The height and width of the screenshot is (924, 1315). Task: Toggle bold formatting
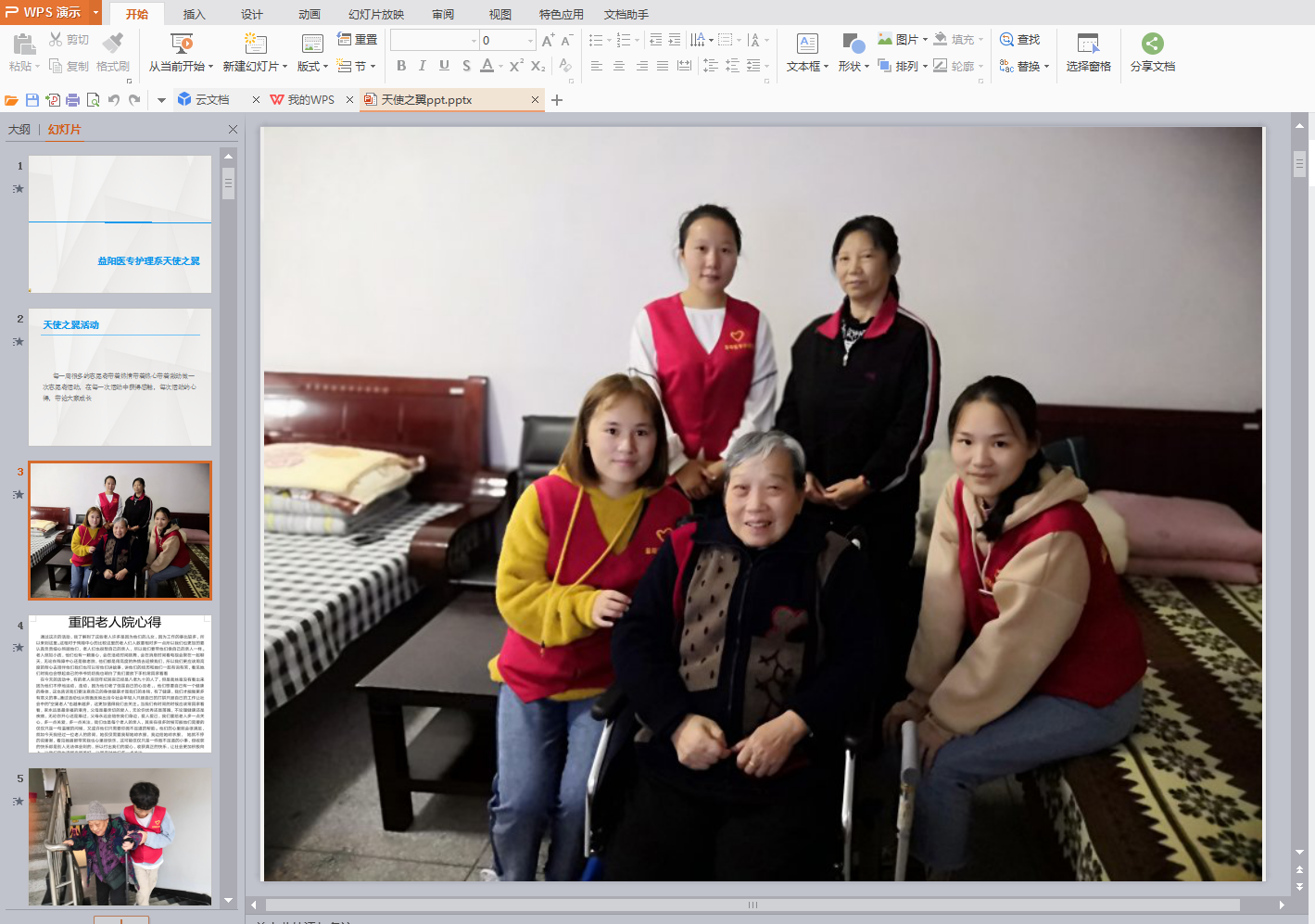pos(401,66)
